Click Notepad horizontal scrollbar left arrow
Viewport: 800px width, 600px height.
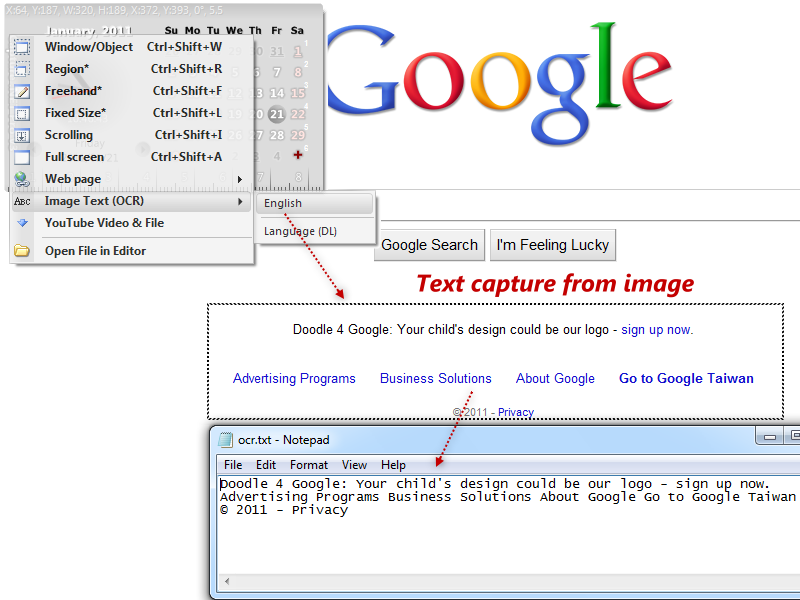[x=227, y=581]
